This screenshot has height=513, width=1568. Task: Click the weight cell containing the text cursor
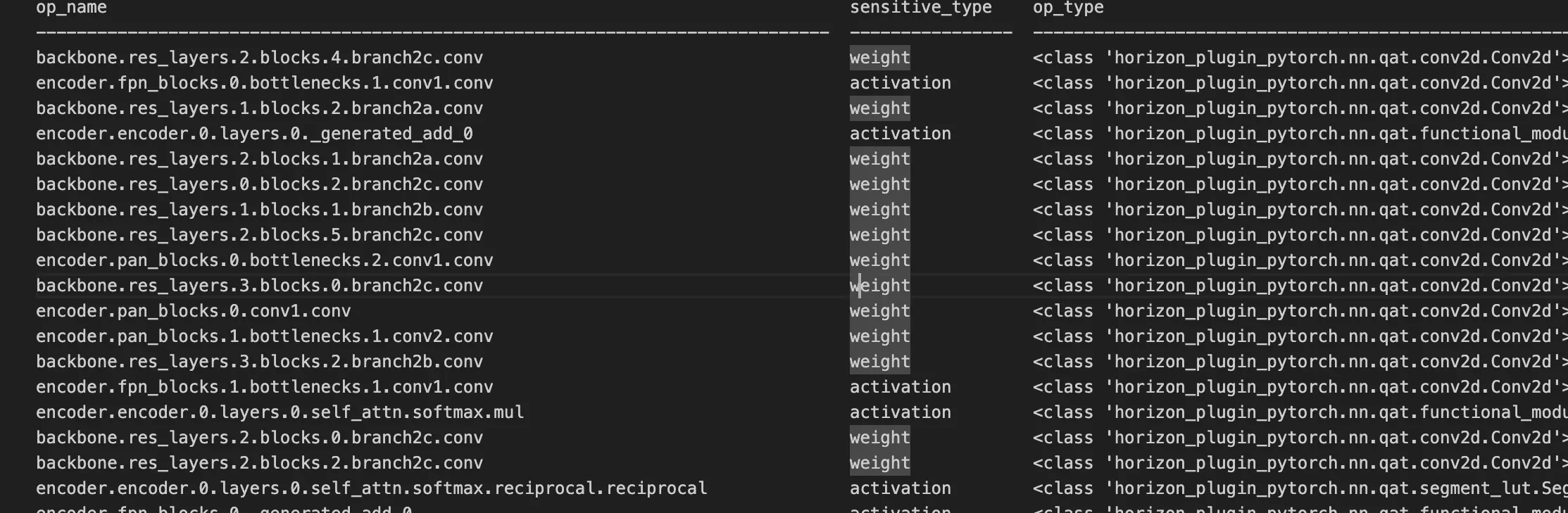pyautogui.click(x=879, y=286)
